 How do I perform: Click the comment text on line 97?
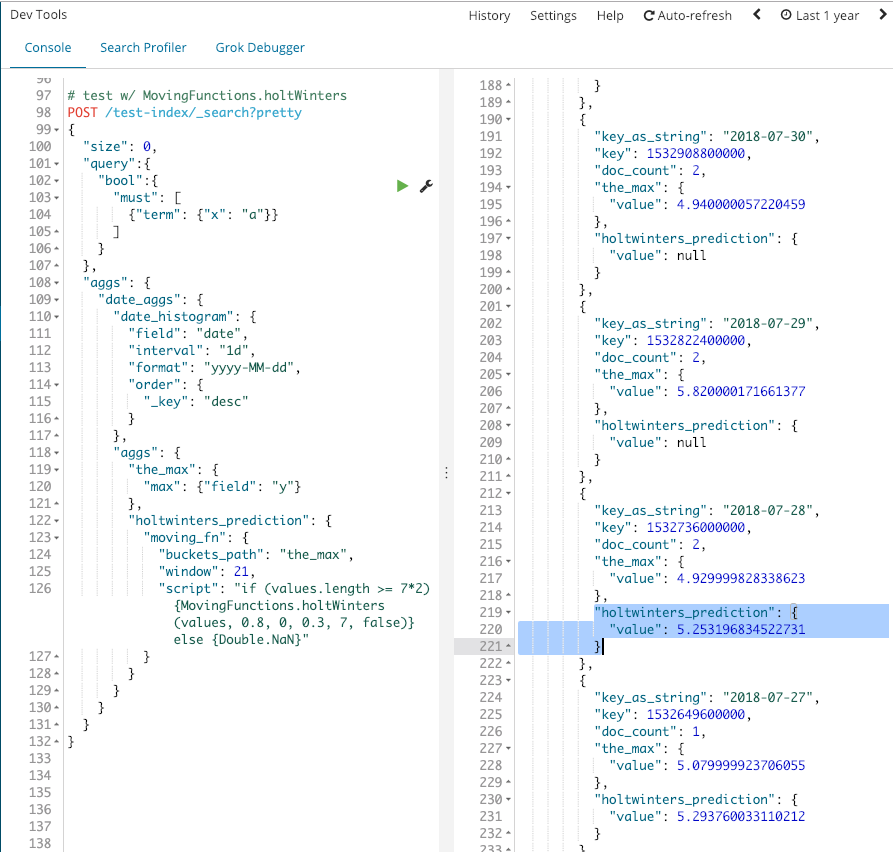click(x=207, y=95)
